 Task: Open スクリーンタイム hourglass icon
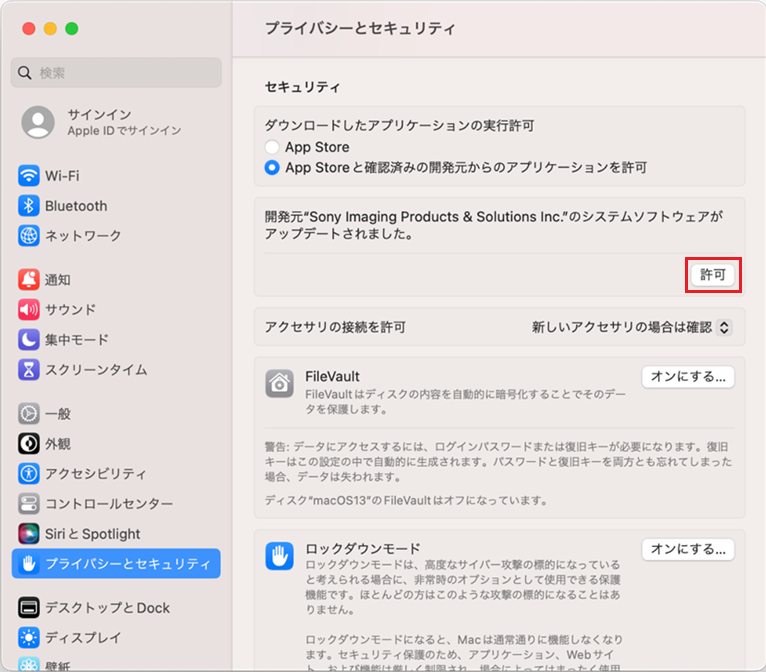pyautogui.click(x=29, y=370)
